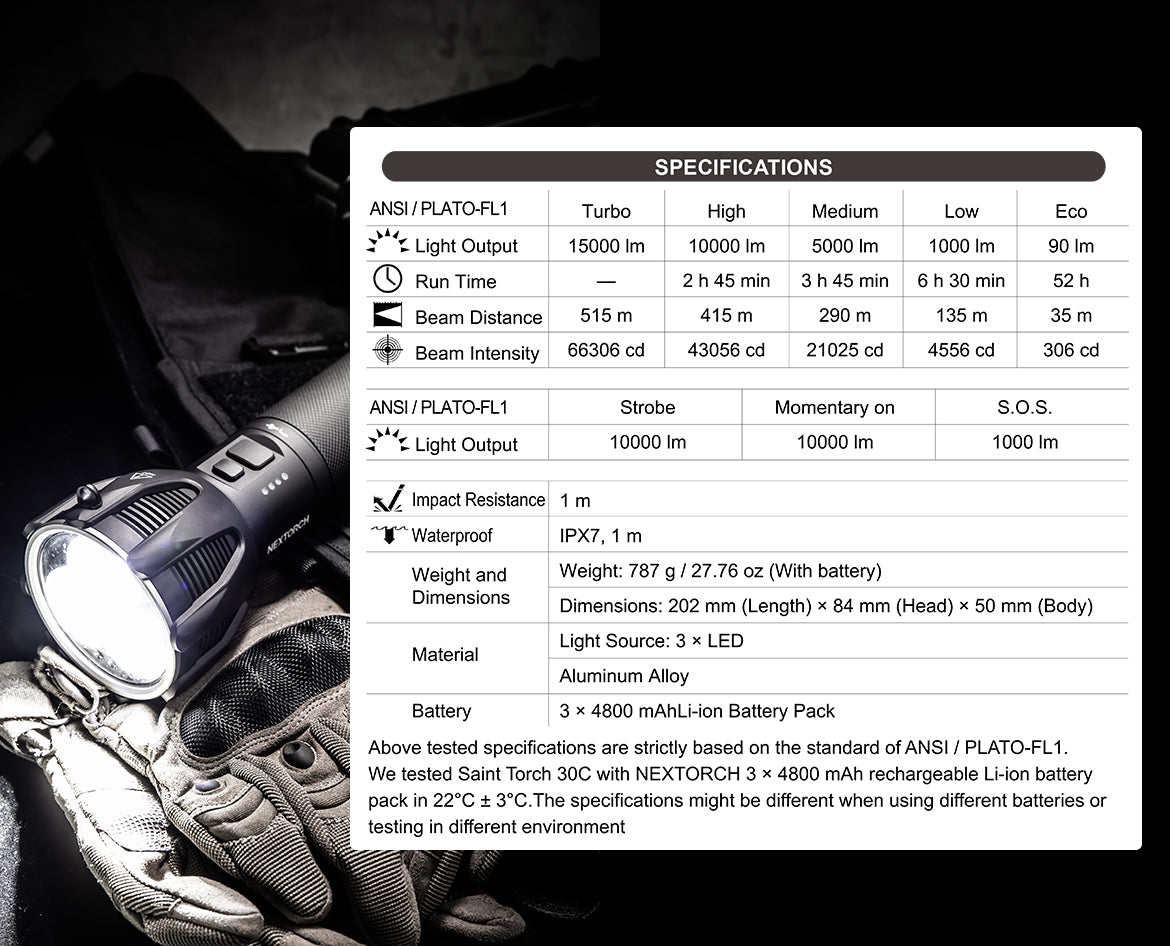Click the 515 m beam distance
The image size is (1170, 946).
606,315
